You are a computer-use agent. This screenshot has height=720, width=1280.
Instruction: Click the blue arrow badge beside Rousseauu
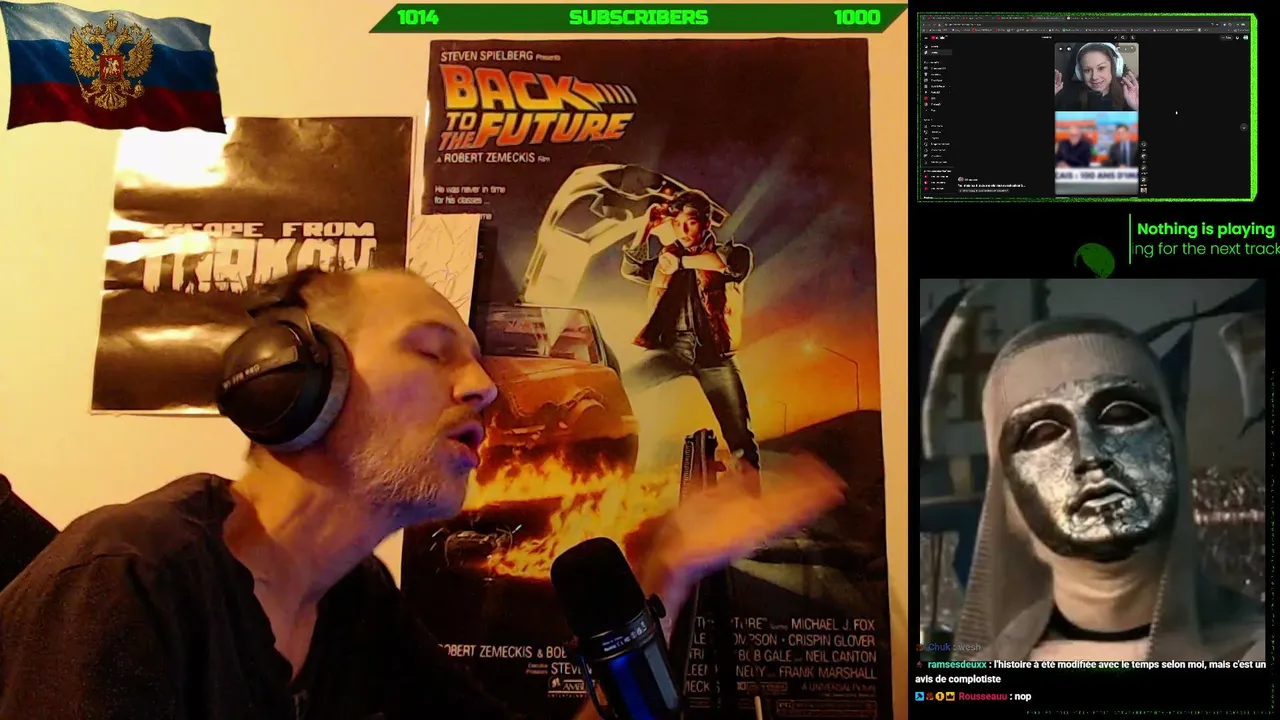[919, 696]
